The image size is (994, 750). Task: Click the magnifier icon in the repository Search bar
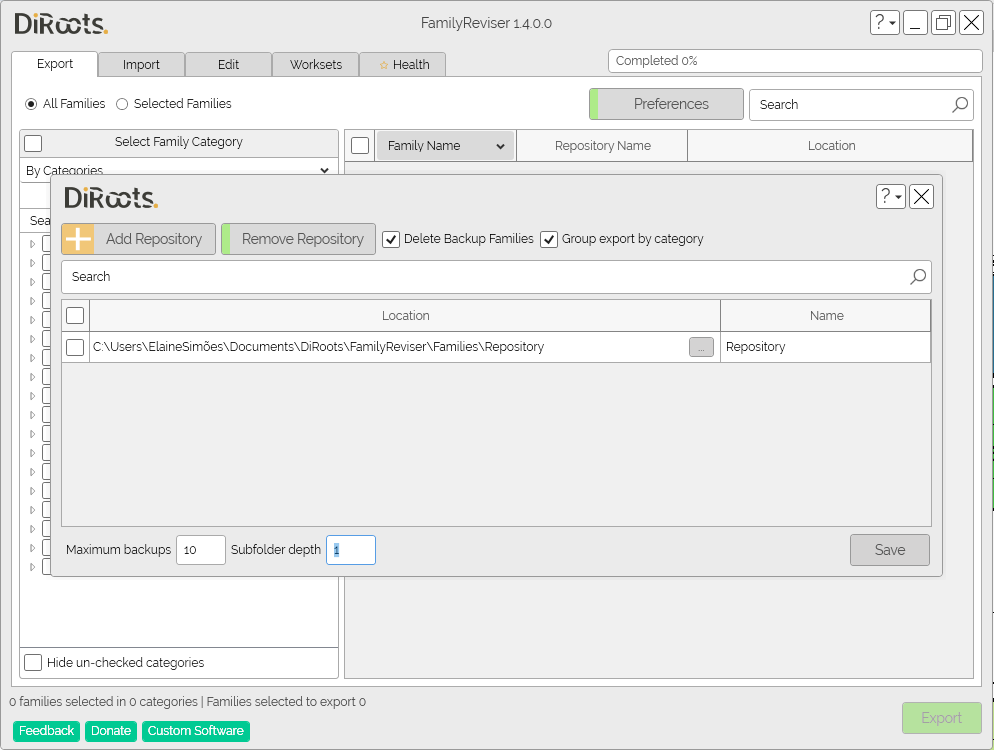tap(917, 277)
